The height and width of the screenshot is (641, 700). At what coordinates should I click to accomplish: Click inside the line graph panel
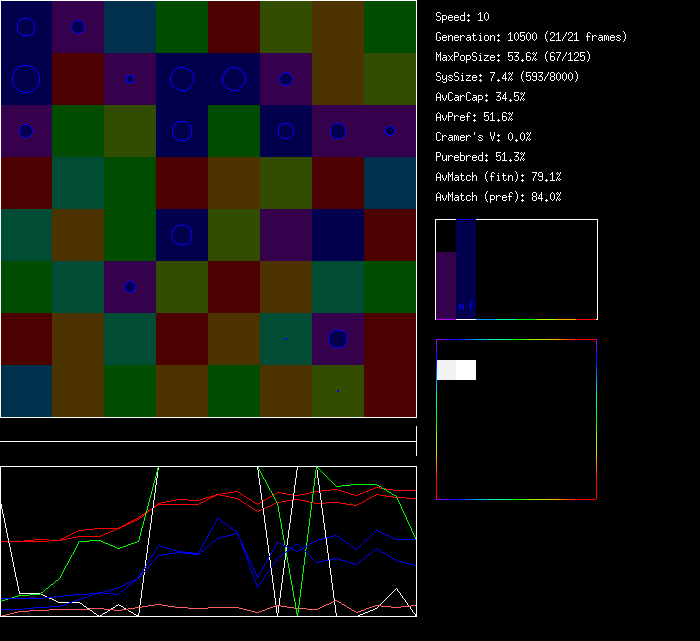pos(208,541)
